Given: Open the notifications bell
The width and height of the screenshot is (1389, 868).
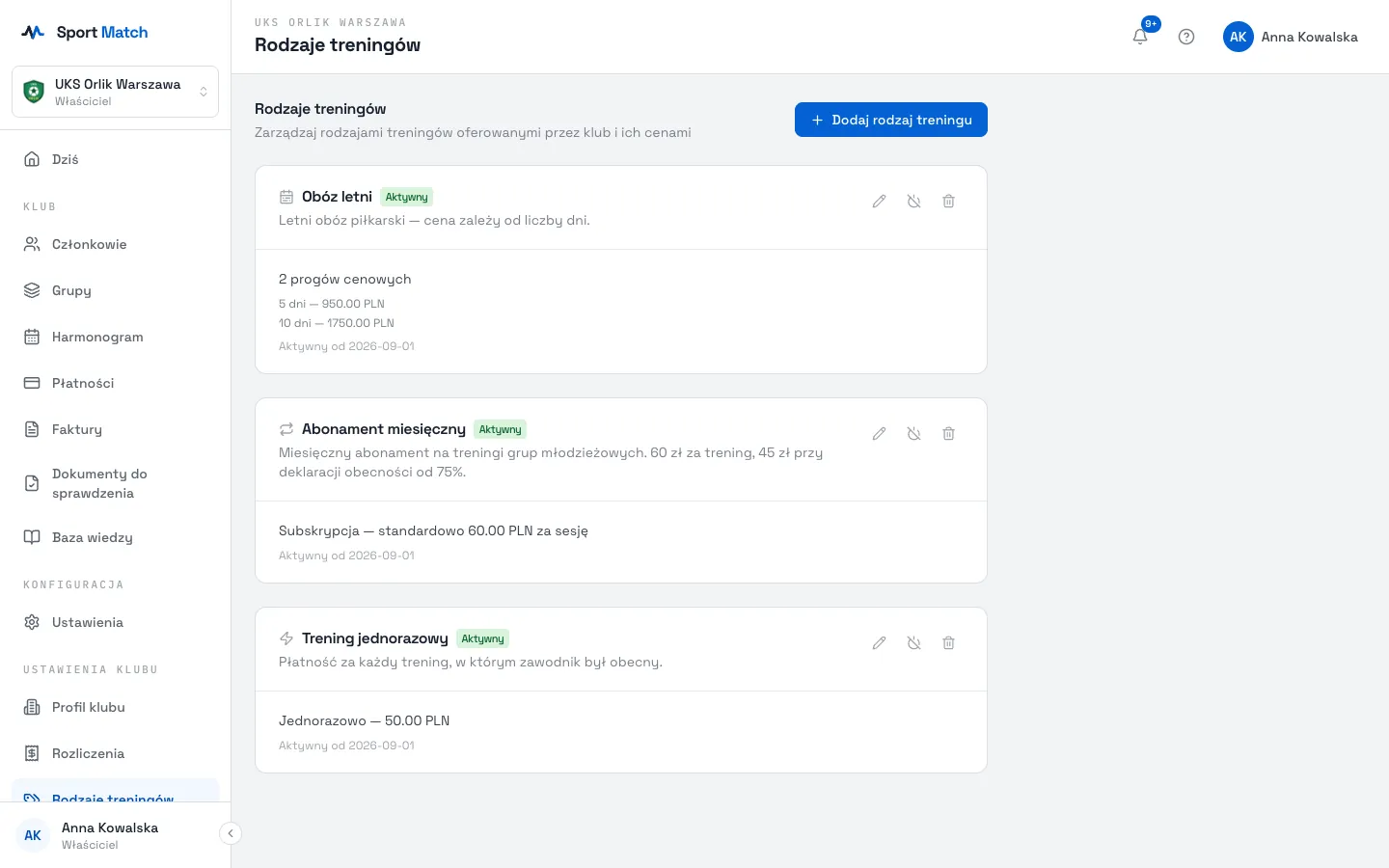Looking at the screenshot, I should click(1140, 37).
